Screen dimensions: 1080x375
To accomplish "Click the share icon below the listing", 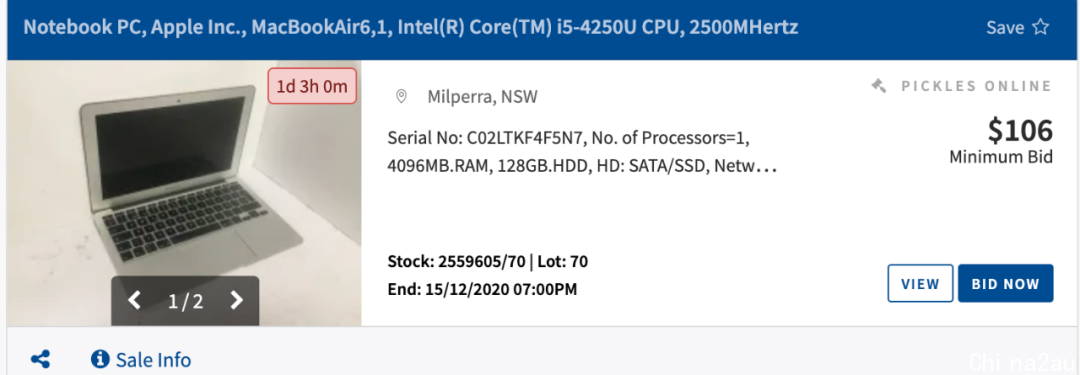I will pyautogui.click(x=41, y=359).
